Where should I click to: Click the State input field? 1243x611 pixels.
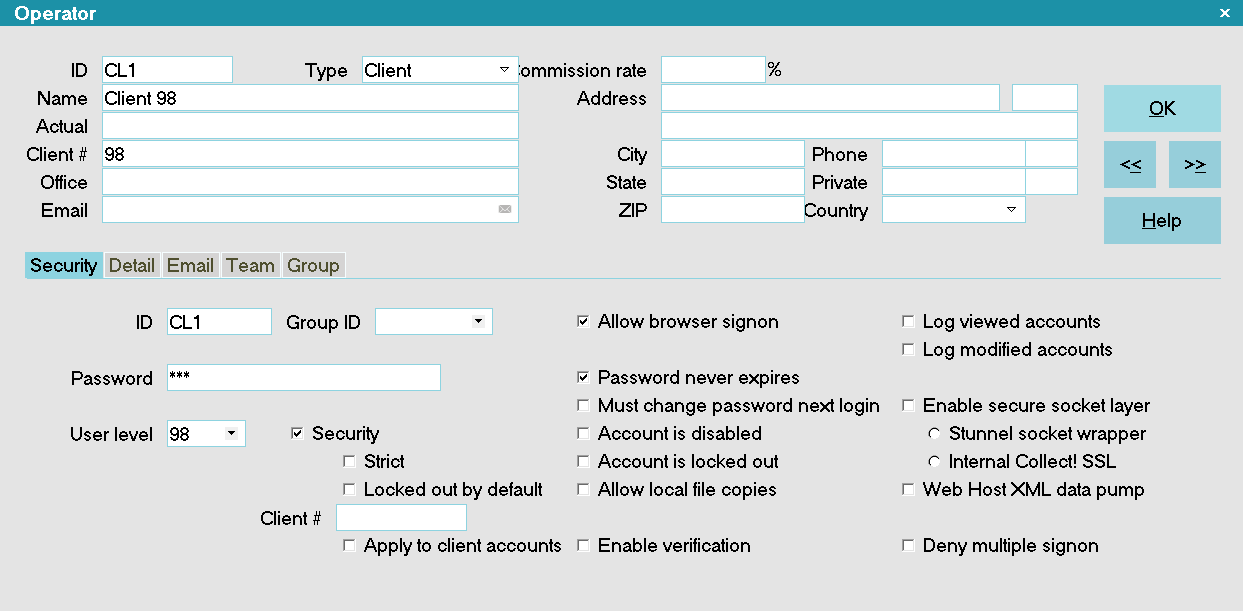click(732, 182)
